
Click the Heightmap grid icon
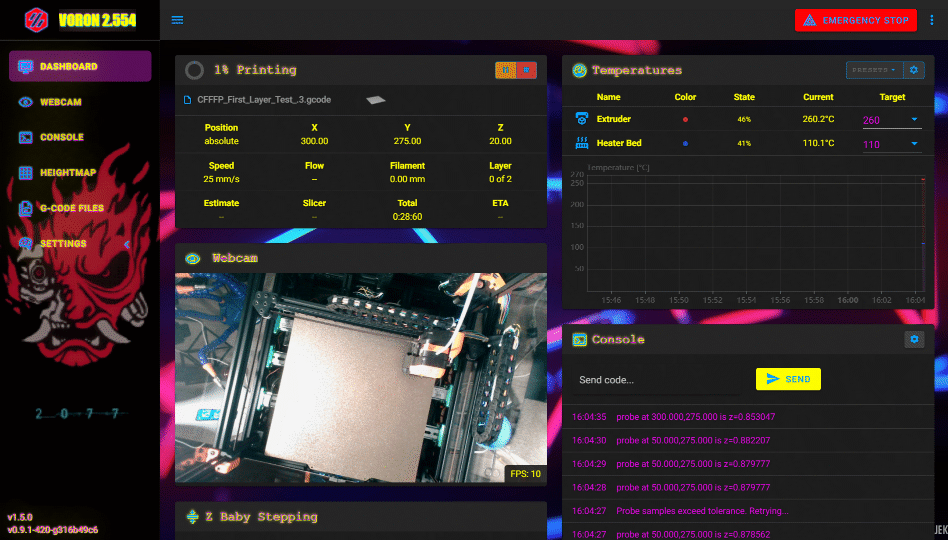pyautogui.click(x=25, y=173)
